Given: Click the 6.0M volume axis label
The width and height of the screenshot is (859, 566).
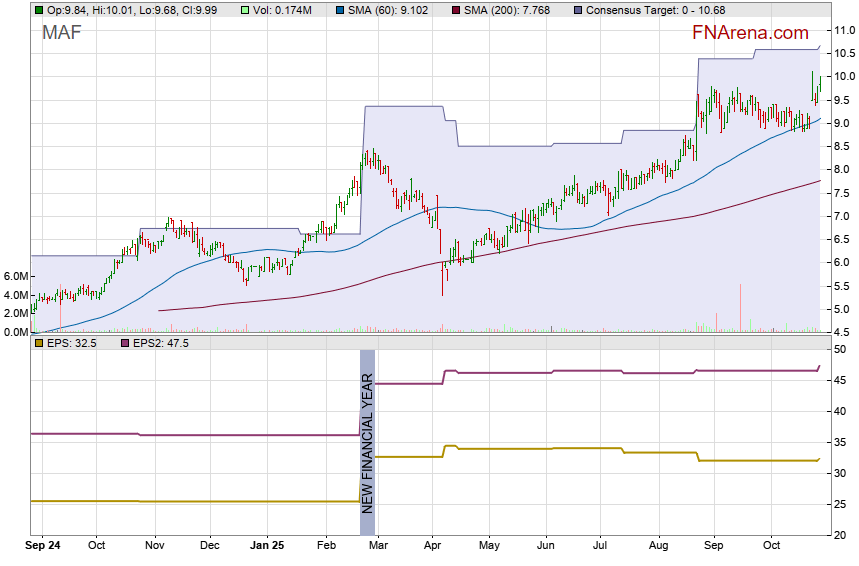Looking at the screenshot, I should [16, 276].
